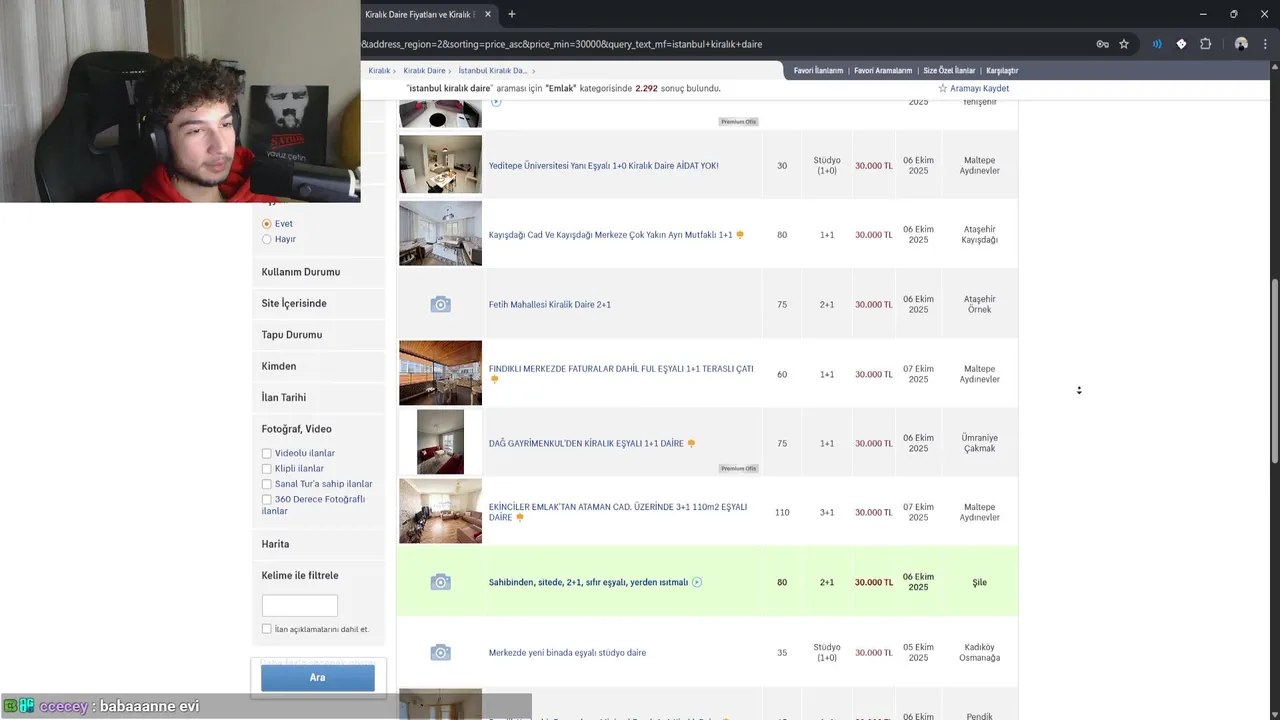Screen dimensions: 1280x720
Task: Open a new browser tab with the plus icon
Action: (512, 14)
